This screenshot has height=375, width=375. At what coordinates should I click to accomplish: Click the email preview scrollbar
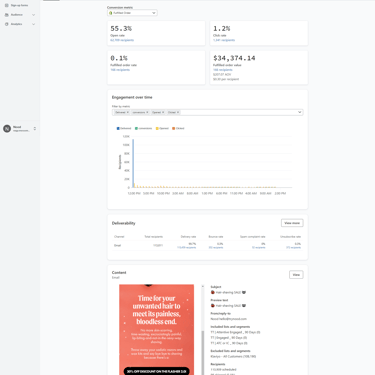click(x=202, y=353)
